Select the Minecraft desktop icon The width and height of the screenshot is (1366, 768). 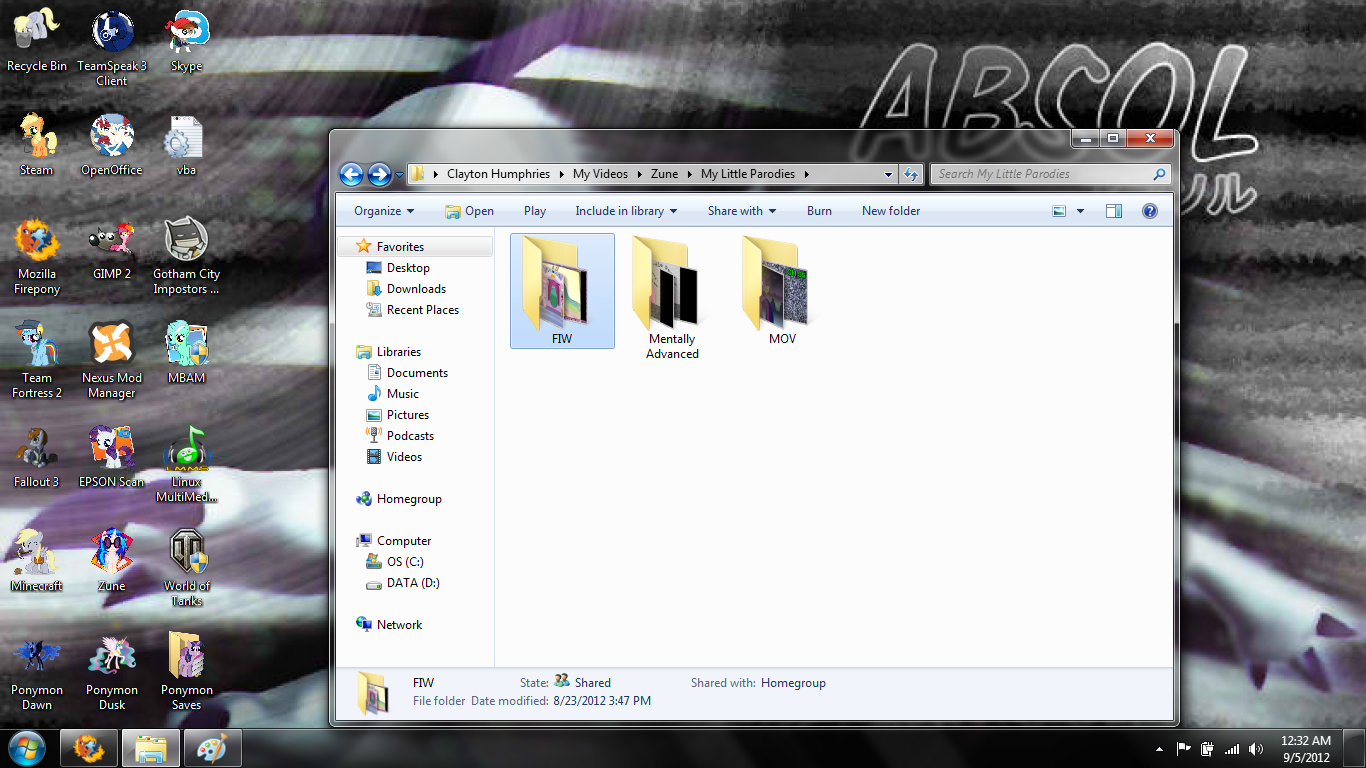click(37, 561)
